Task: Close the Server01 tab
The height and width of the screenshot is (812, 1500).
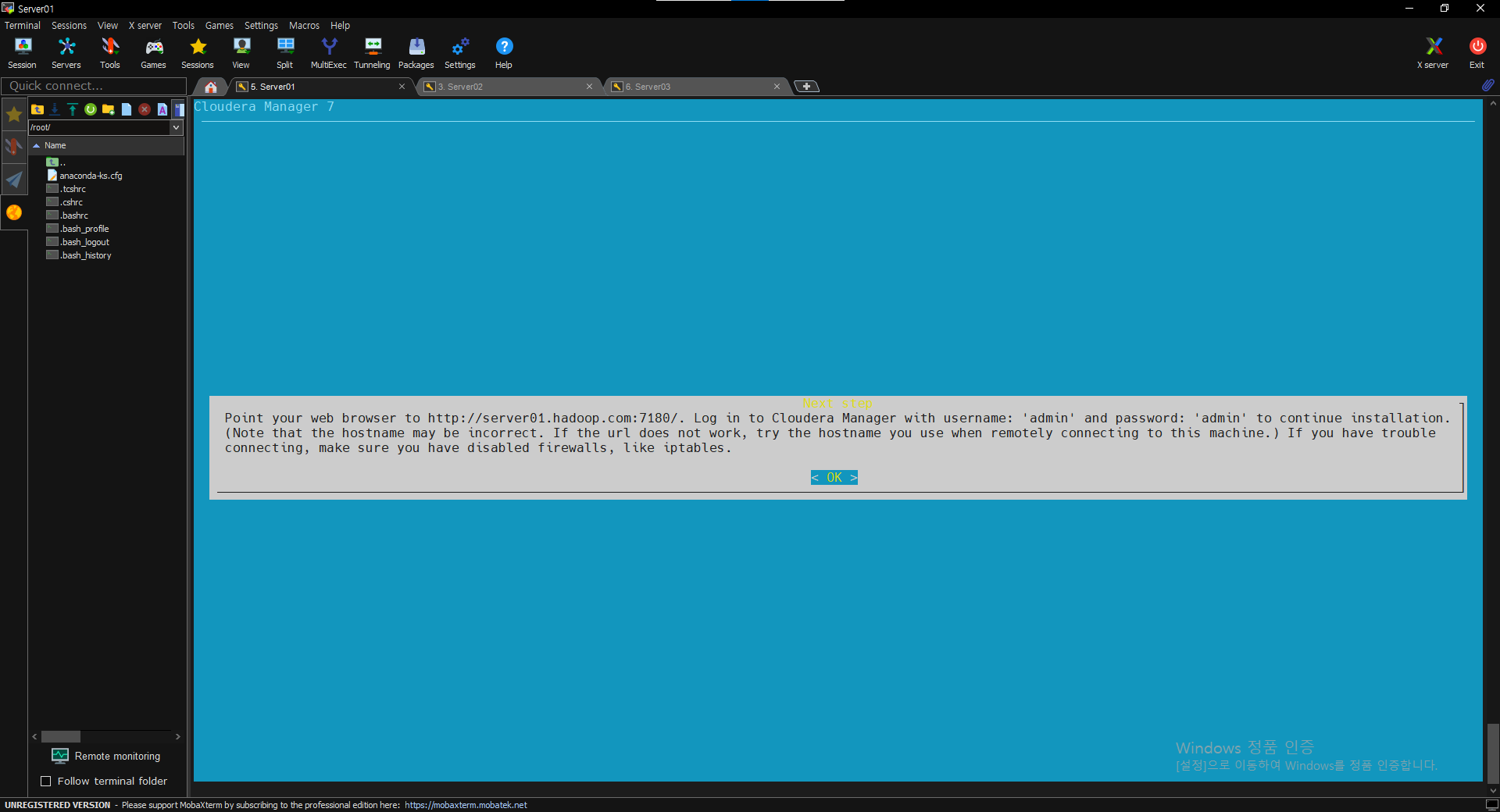Action: pyautogui.click(x=402, y=87)
